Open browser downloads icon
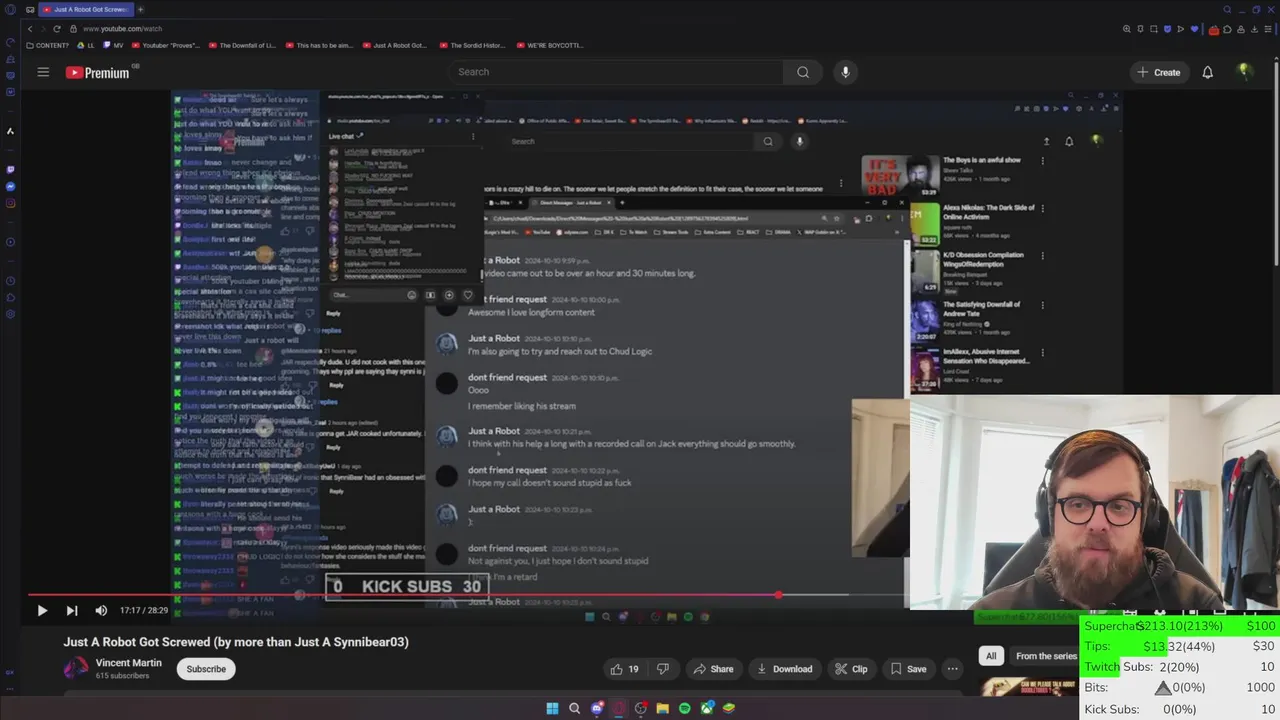 pyautogui.click(x=1254, y=29)
